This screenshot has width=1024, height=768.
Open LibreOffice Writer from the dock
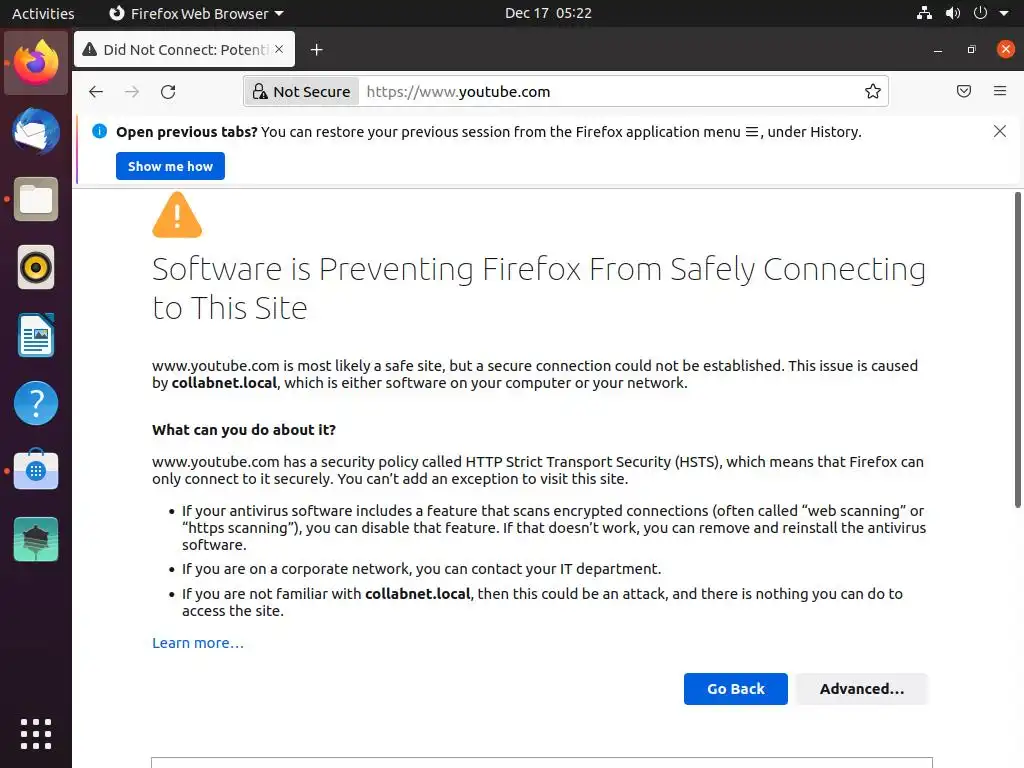pyautogui.click(x=36, y=335)
